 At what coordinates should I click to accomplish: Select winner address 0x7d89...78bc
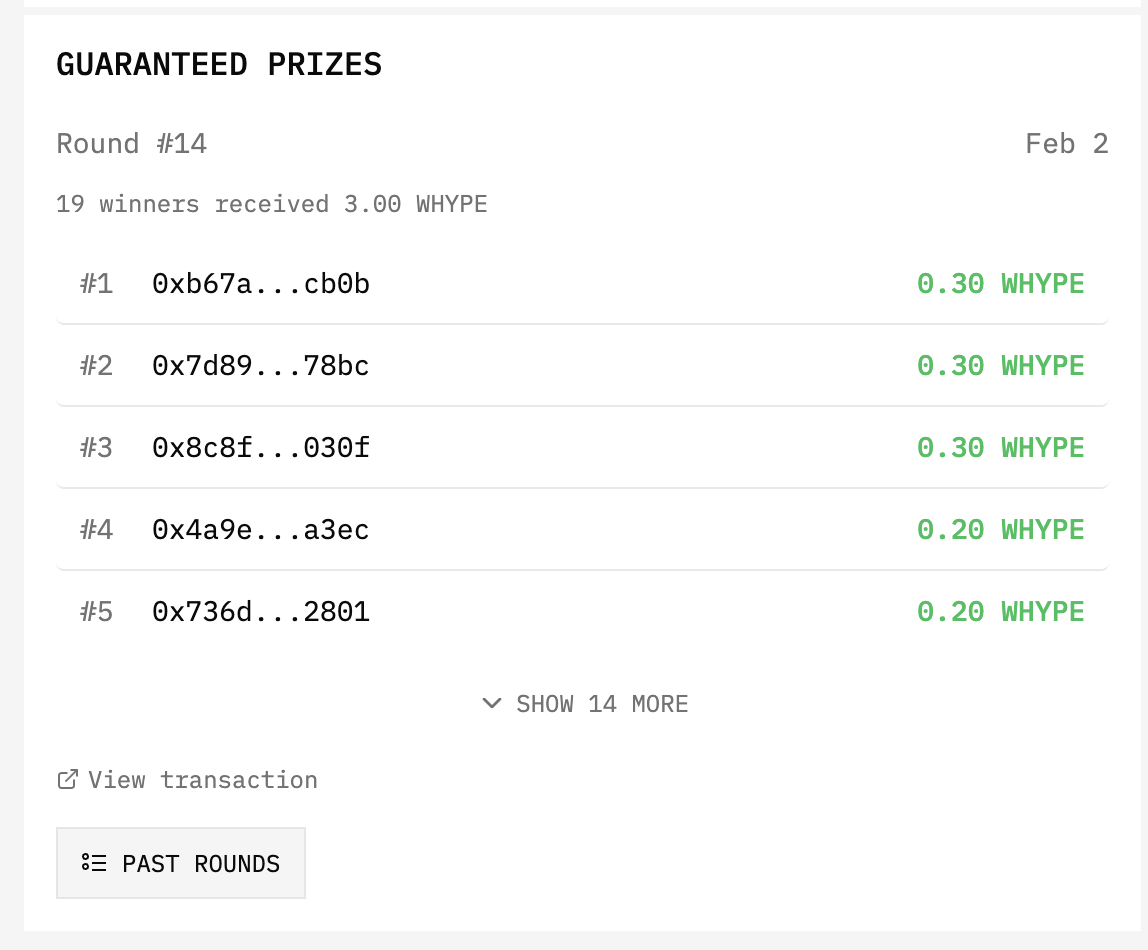[261, 367]
